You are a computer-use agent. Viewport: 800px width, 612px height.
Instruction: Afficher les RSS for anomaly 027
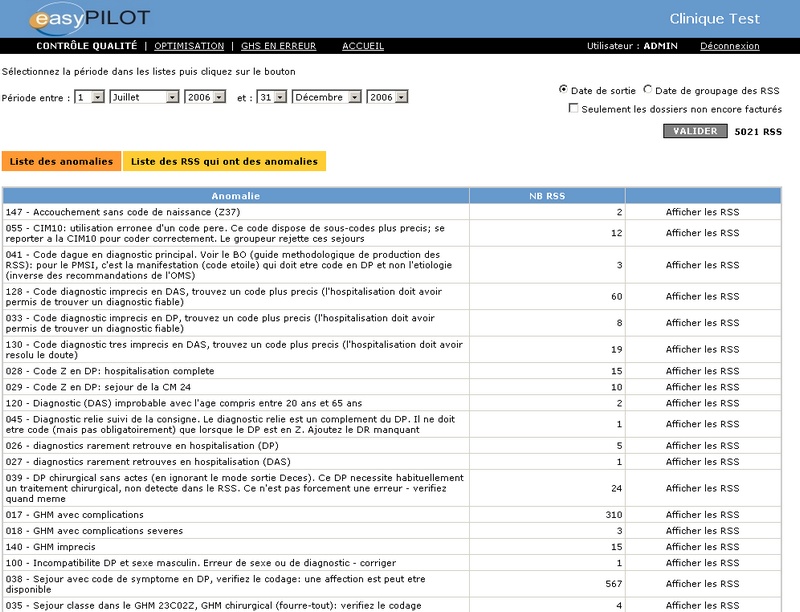[x=703, y=462]
